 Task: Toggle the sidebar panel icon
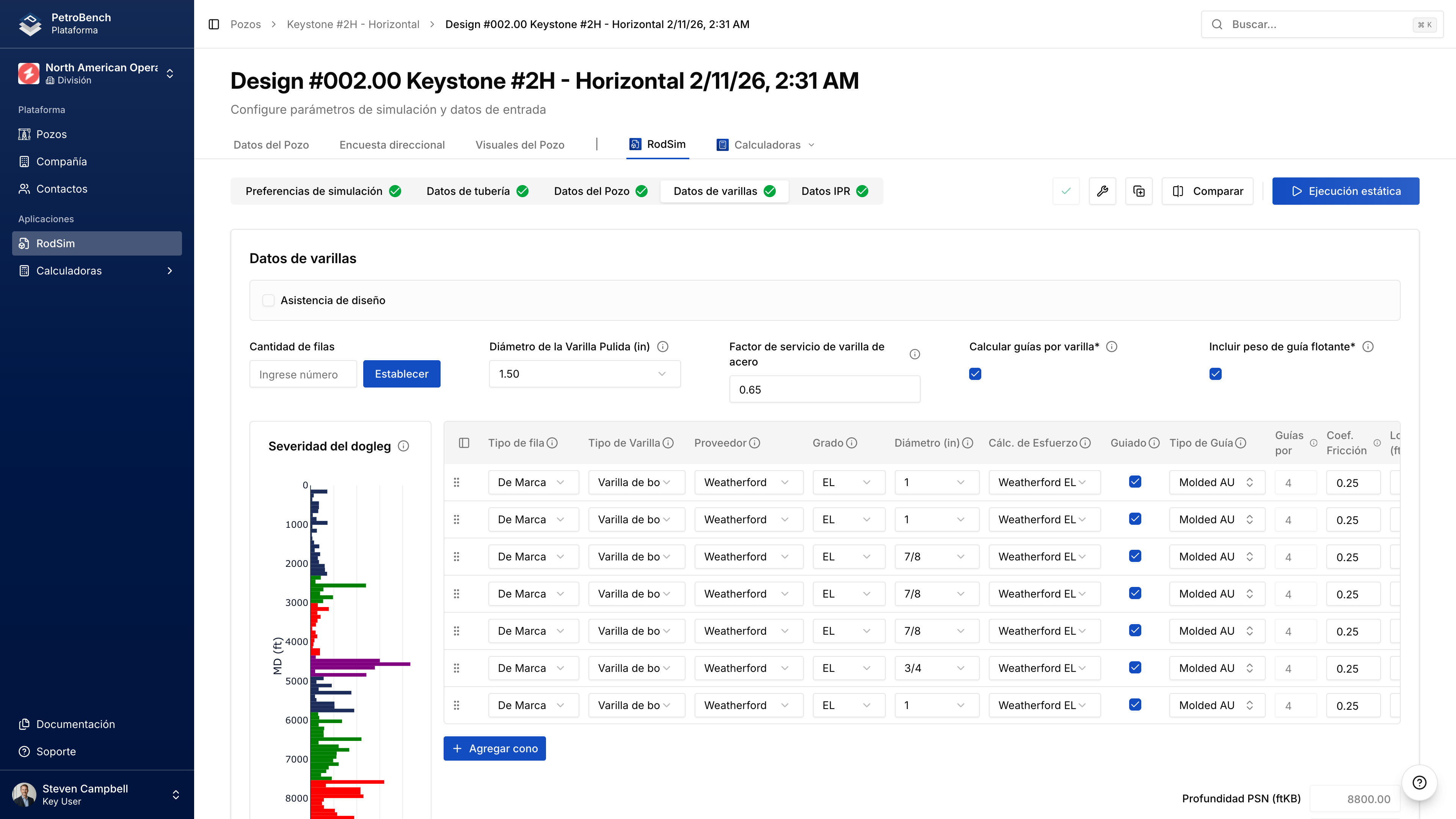point(213,24)
